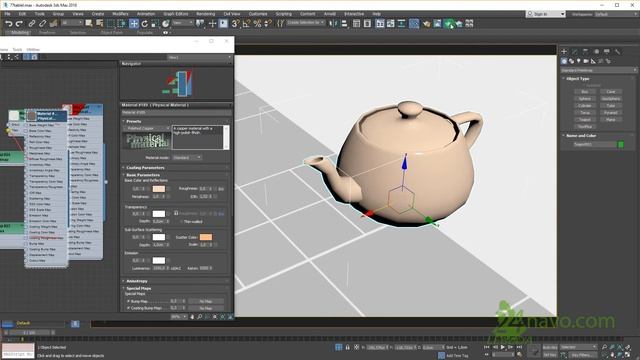The width and height of the screenshot is (640, 360).
Task: Click the green object color swatch
Action: click(x=621, y=144)
